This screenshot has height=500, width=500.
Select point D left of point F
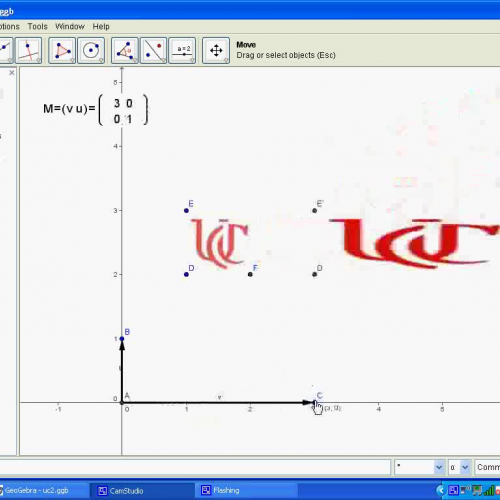(186, 274)
